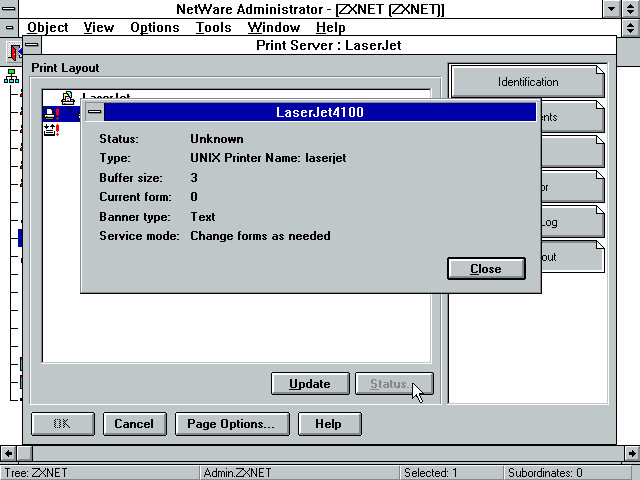
Task: Click the 'Buffer size:' label
Action: (131, 178)
